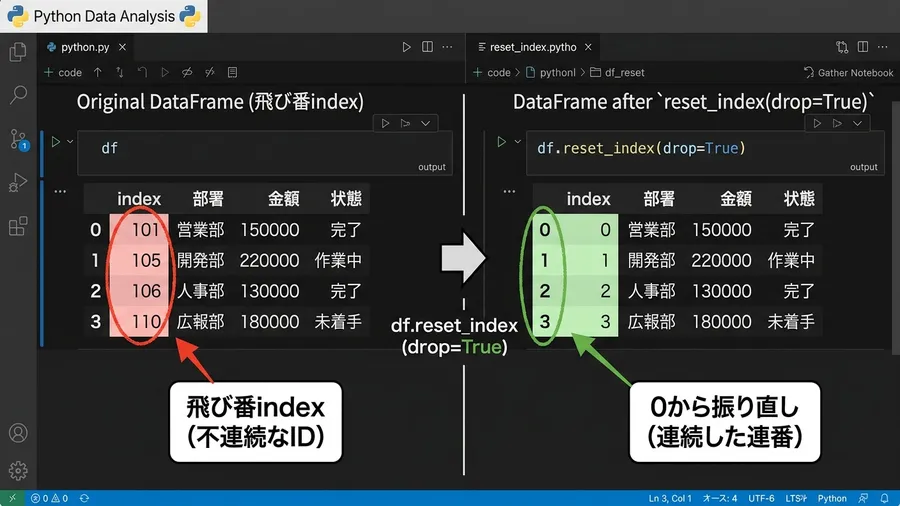
Task: Click the Run file icon beside python.py tab
Action: point(406,47)
